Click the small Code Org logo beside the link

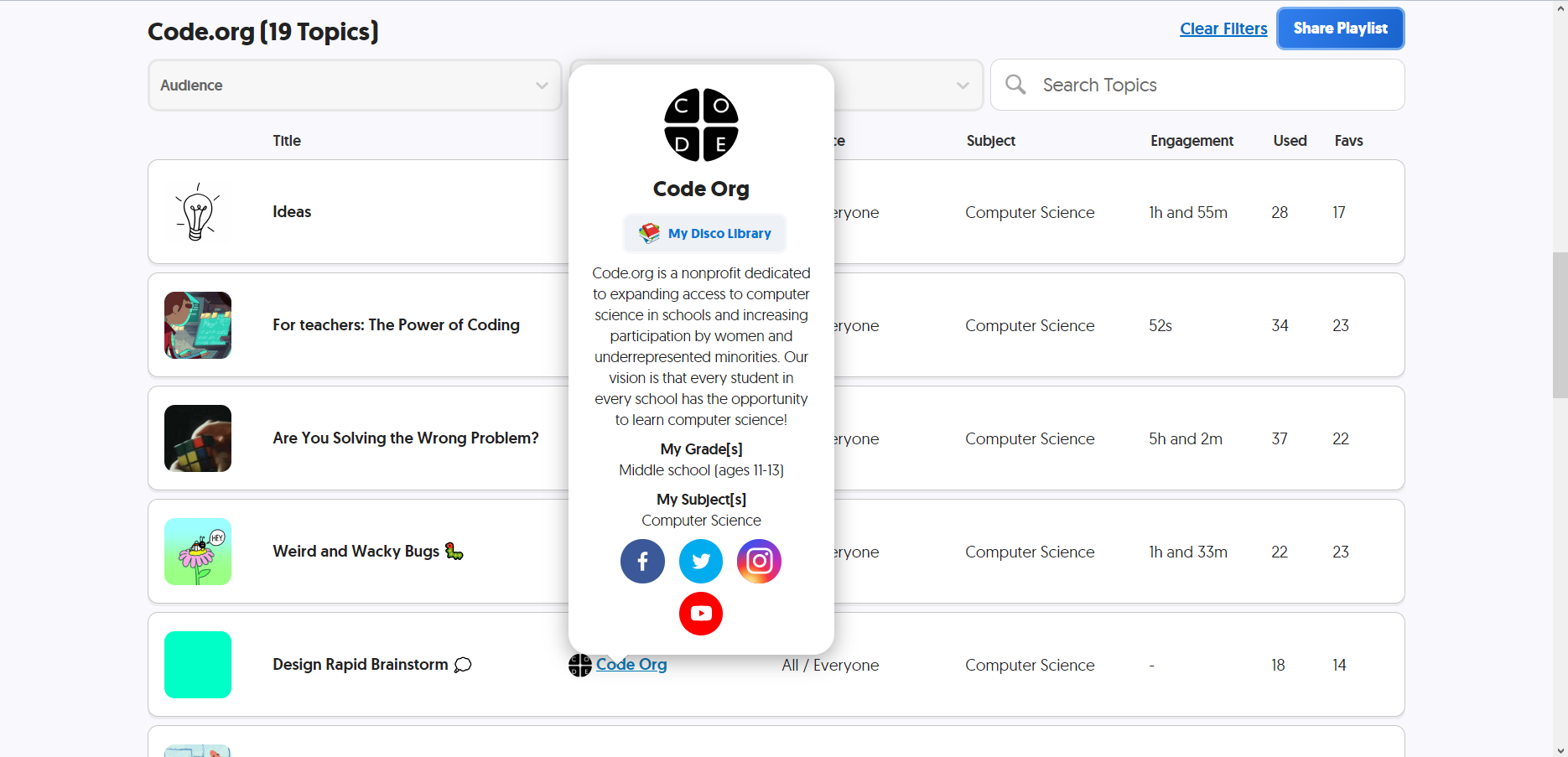580,665
